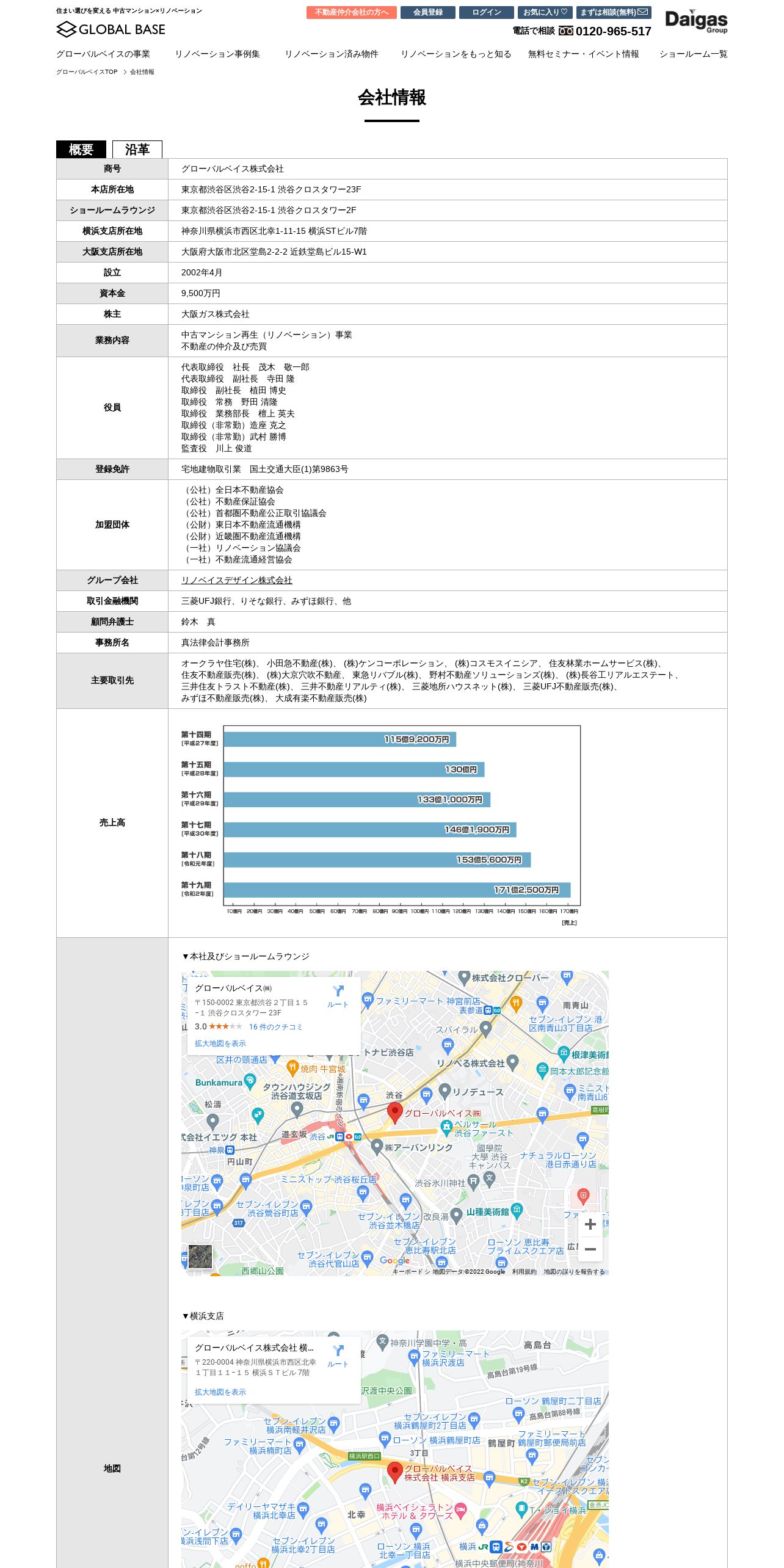
Task: Click the 会員登録 button
Action: (x=428, y=12)
